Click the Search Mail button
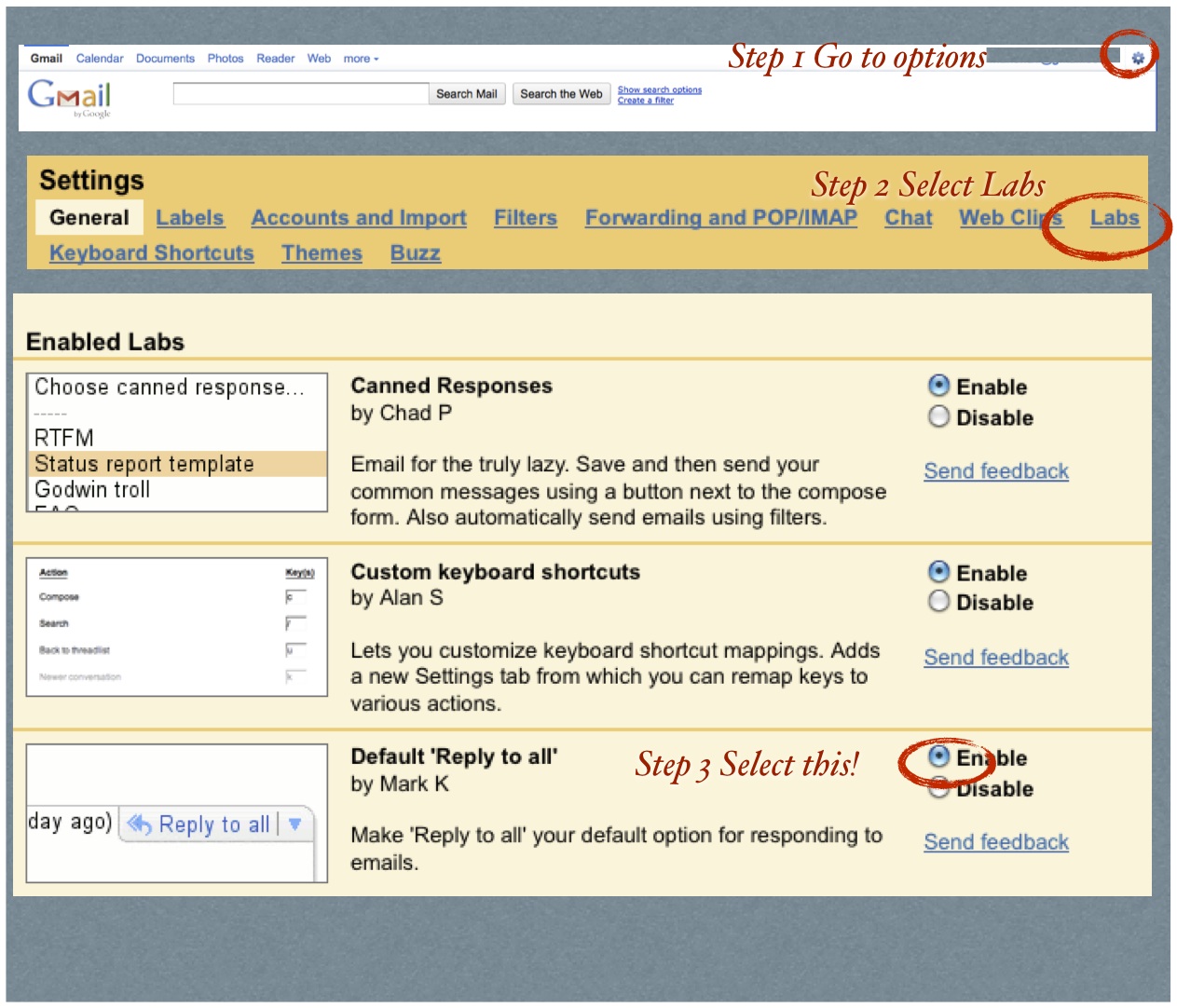 tap(467, 94)
